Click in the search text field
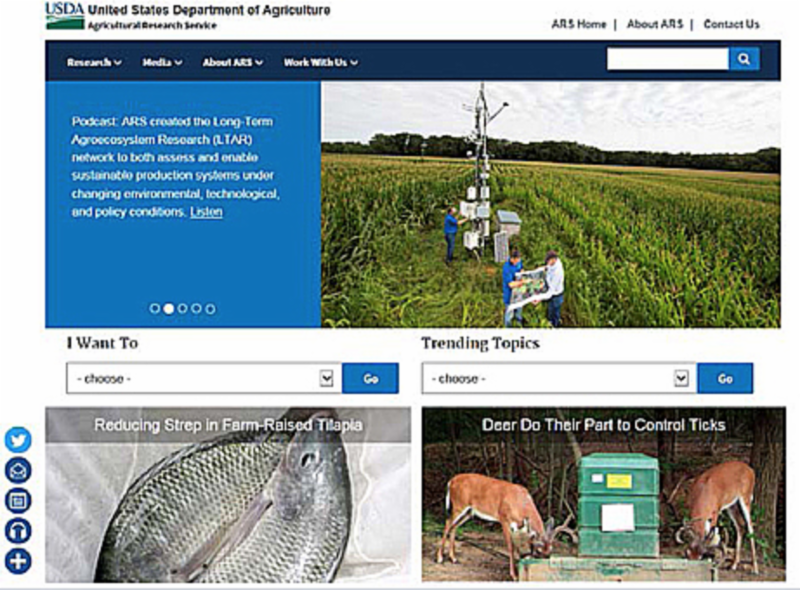Image resolution: width=800 pixels, height=590 pixels. click(667, 59)
